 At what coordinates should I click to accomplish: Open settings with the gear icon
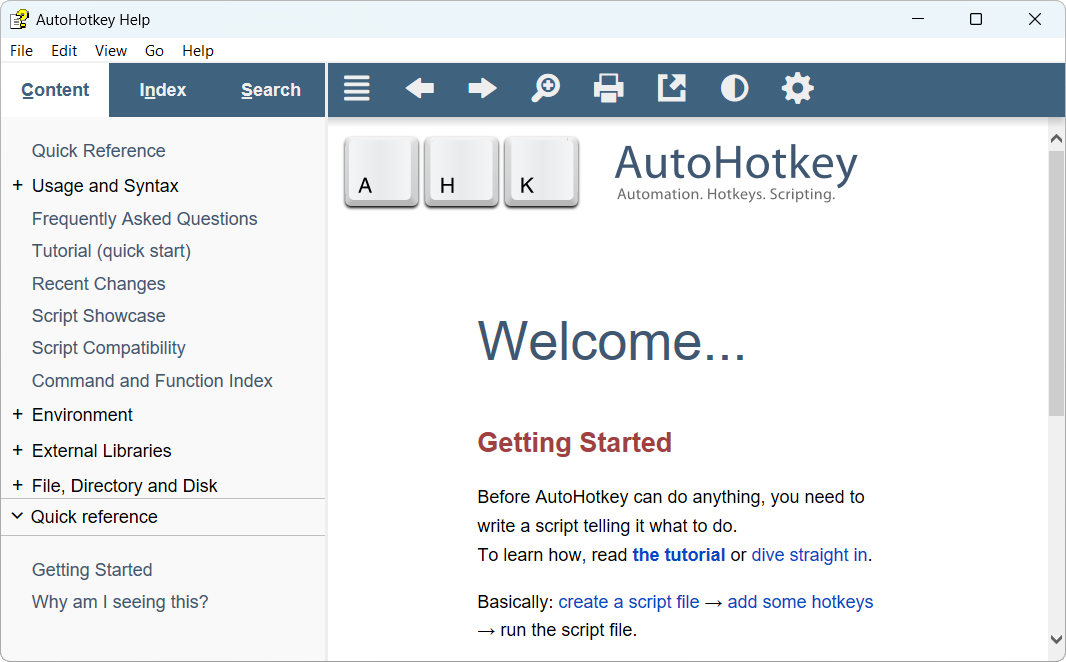(797, 88)
